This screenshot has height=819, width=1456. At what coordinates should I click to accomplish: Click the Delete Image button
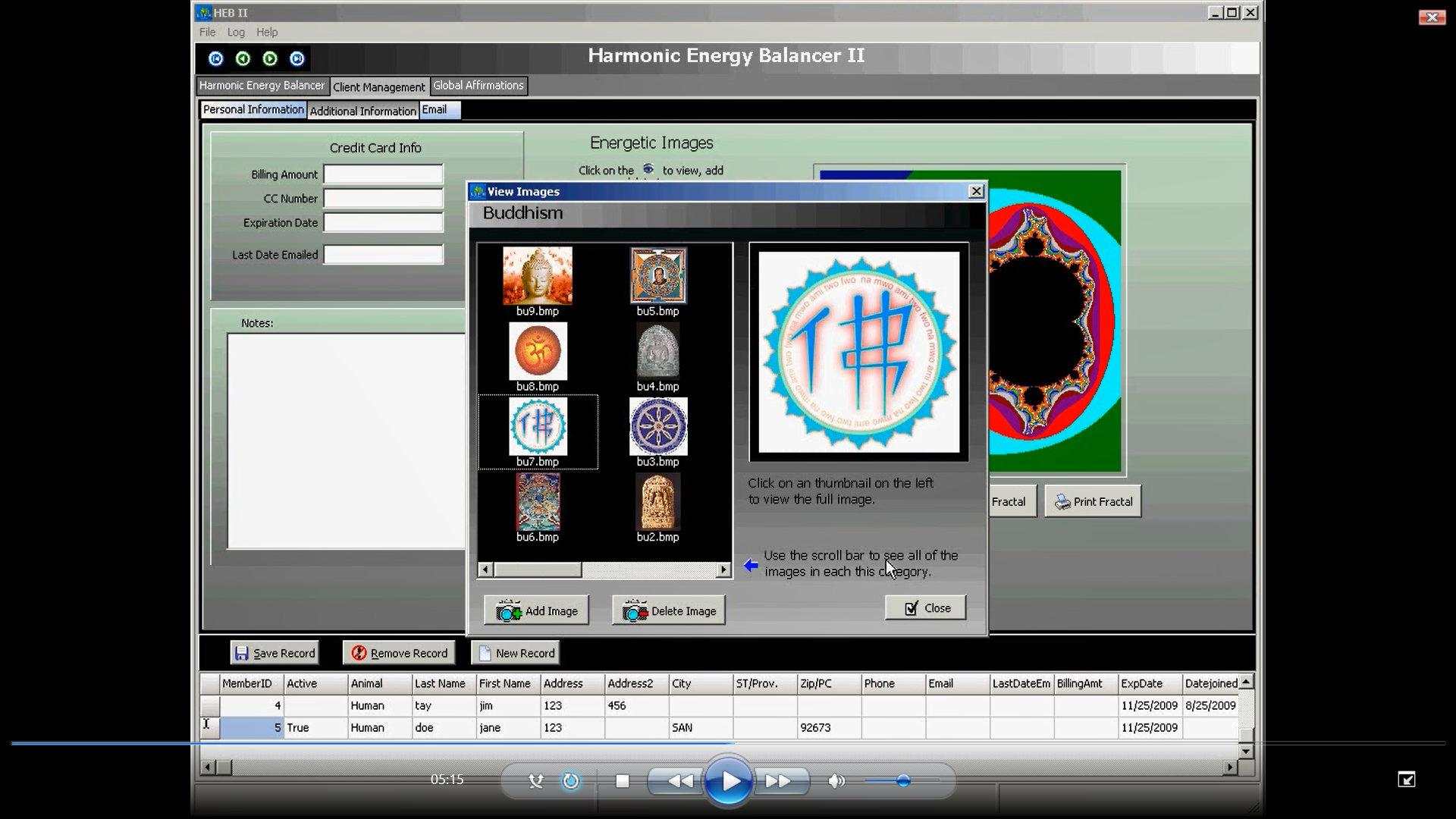(x=669, y=610)
